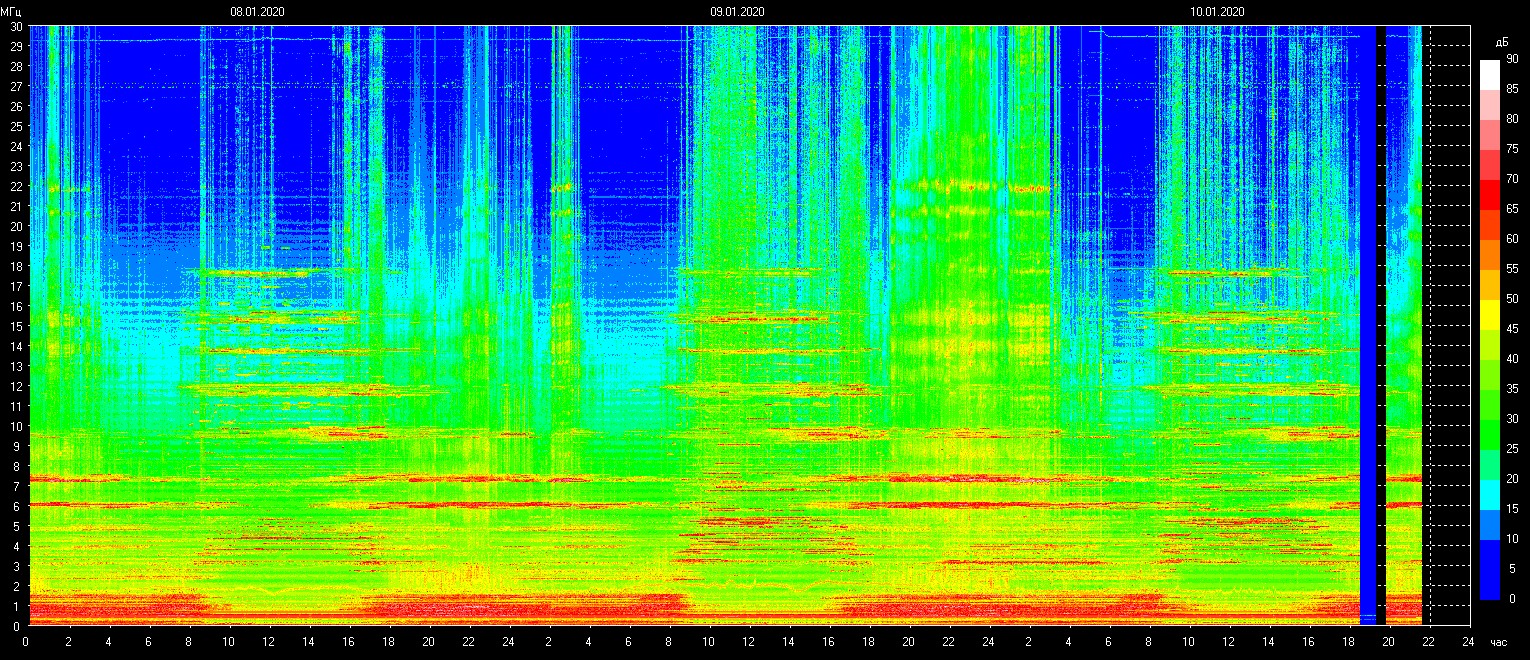Click the black data gap column in spectrogram
This screenshot has height=660, width=1530.
(1381, 320)
